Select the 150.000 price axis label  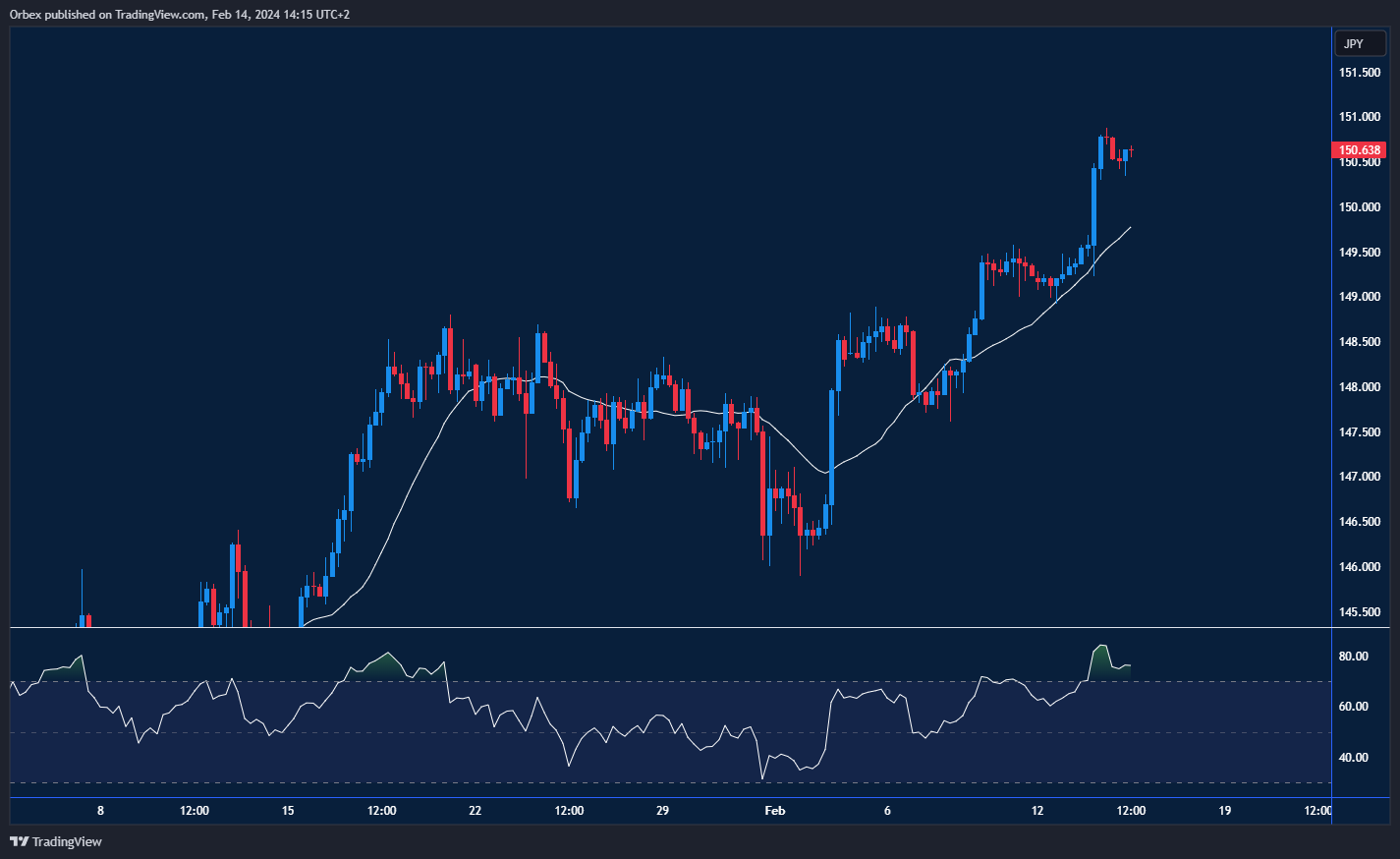point(1360,207)
